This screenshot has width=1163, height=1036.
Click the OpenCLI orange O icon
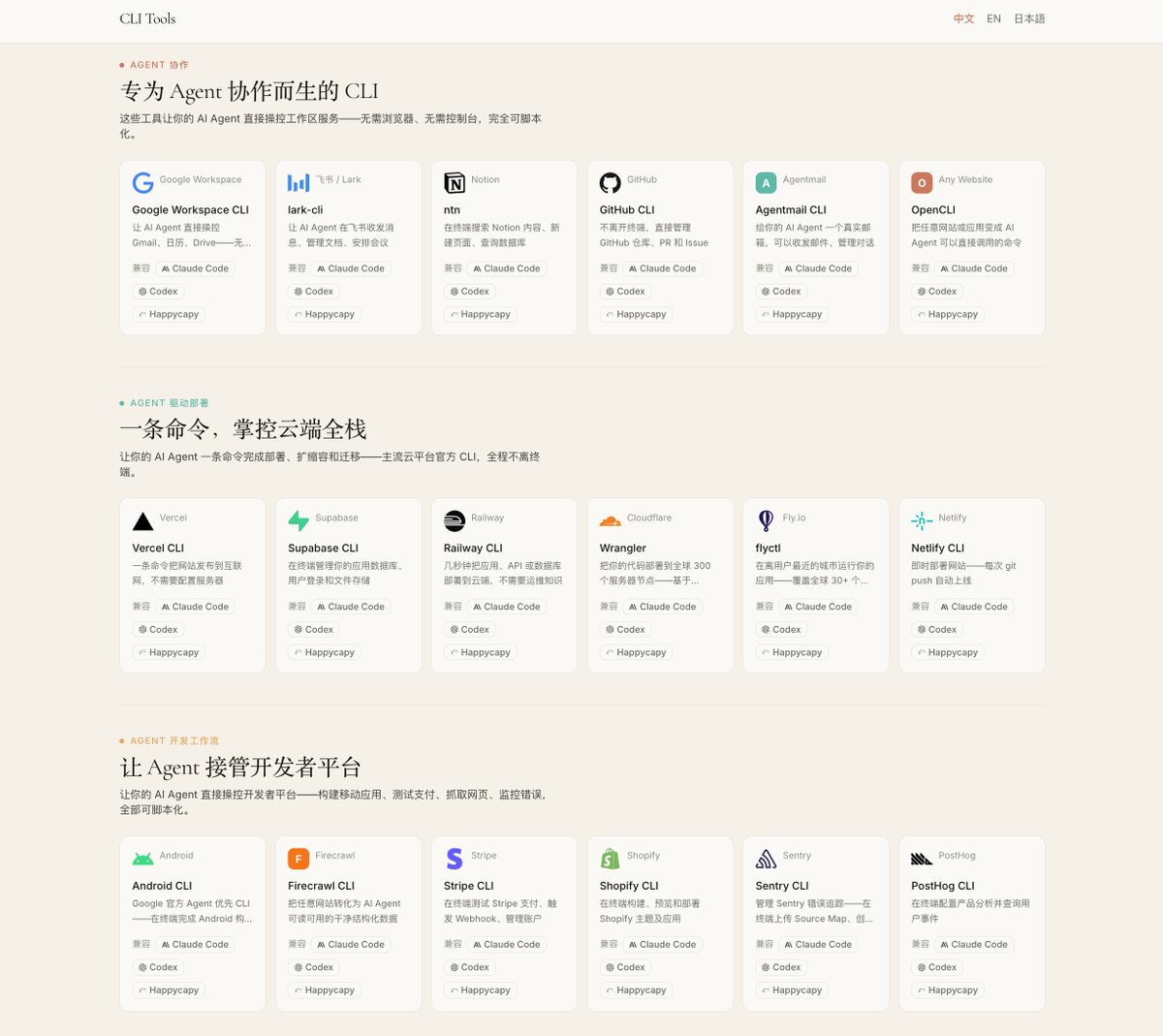[922, 182]
